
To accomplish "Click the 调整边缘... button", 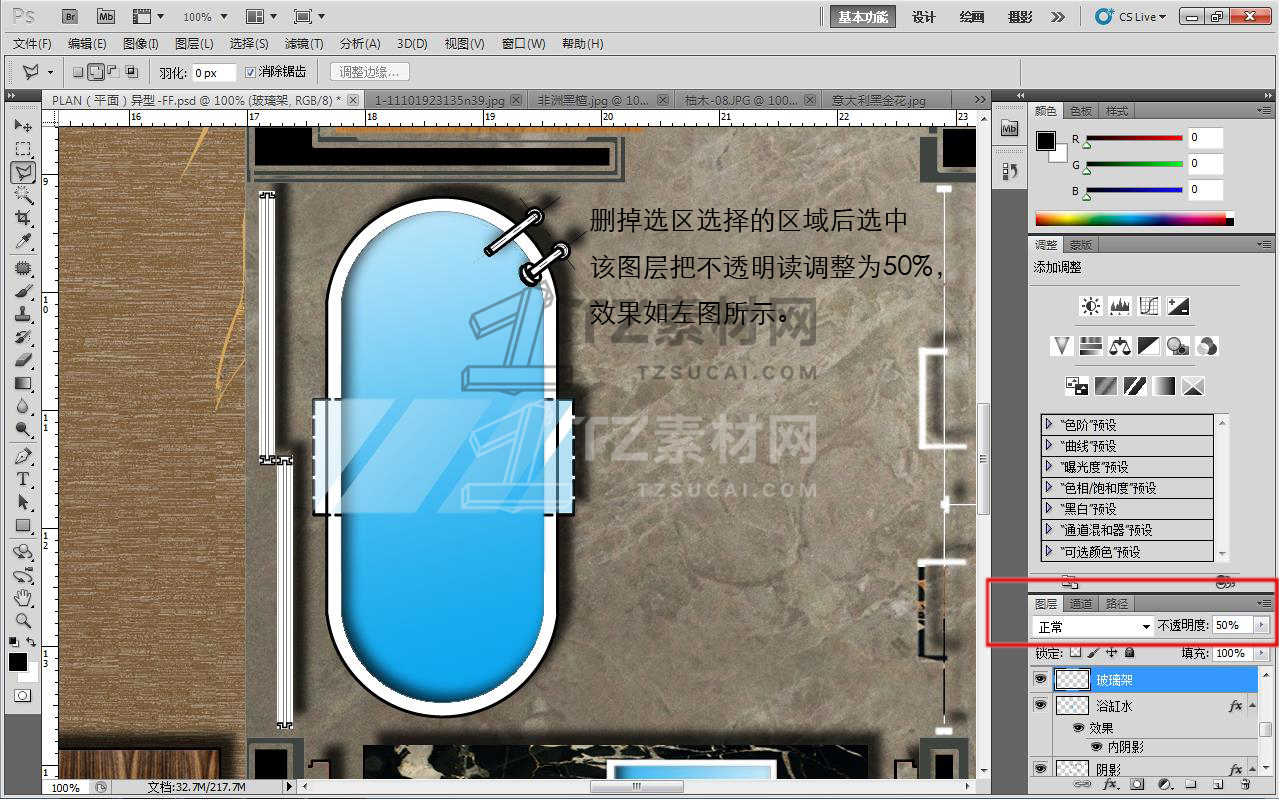I will click(369, 72).
